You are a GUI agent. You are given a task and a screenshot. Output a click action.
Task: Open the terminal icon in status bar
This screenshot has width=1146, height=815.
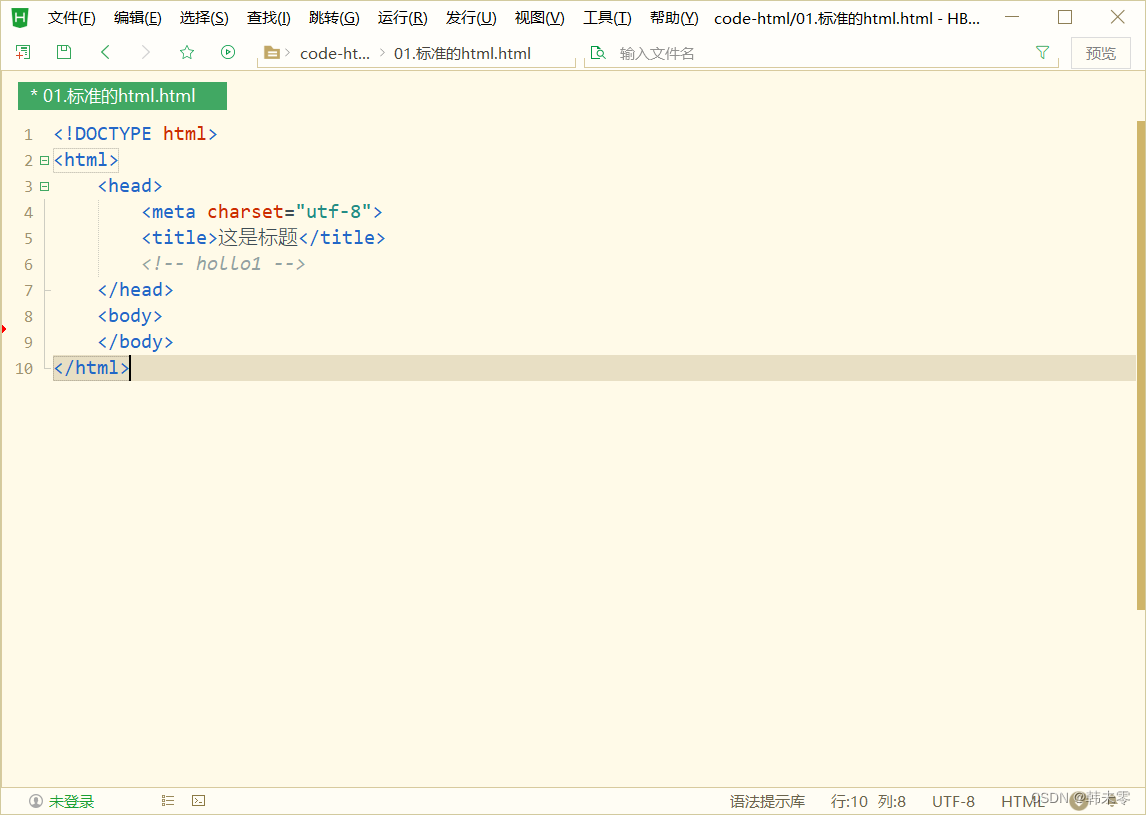click(197, 800)
